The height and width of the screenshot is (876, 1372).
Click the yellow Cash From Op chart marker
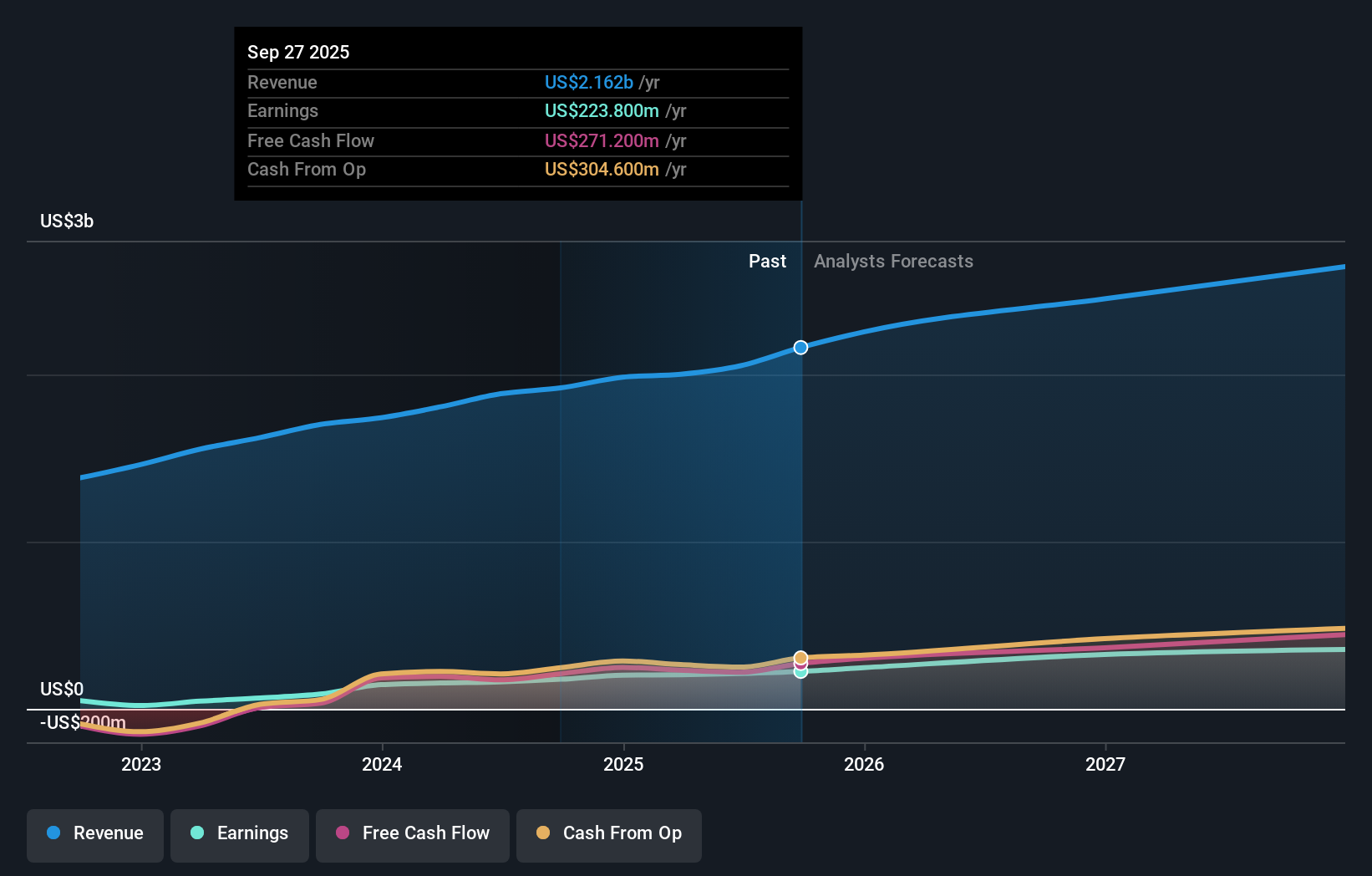[800, 657]
